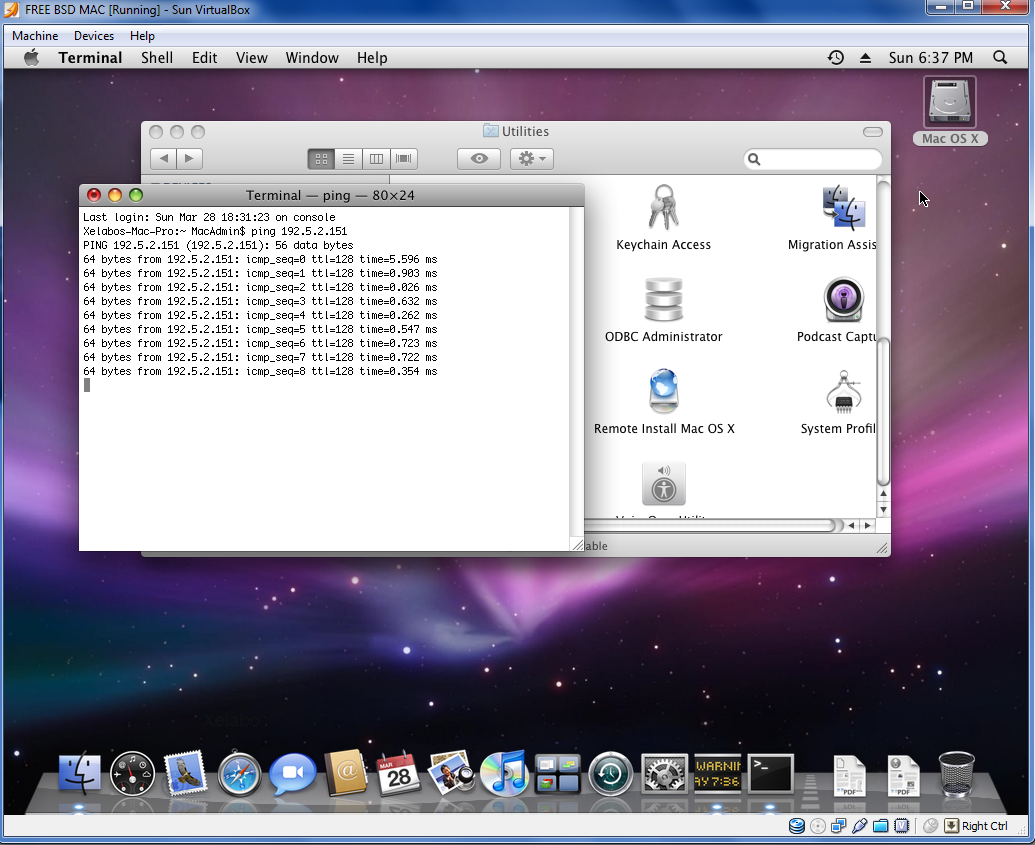Click the Quick Look eye button

[x=479, y=159]
